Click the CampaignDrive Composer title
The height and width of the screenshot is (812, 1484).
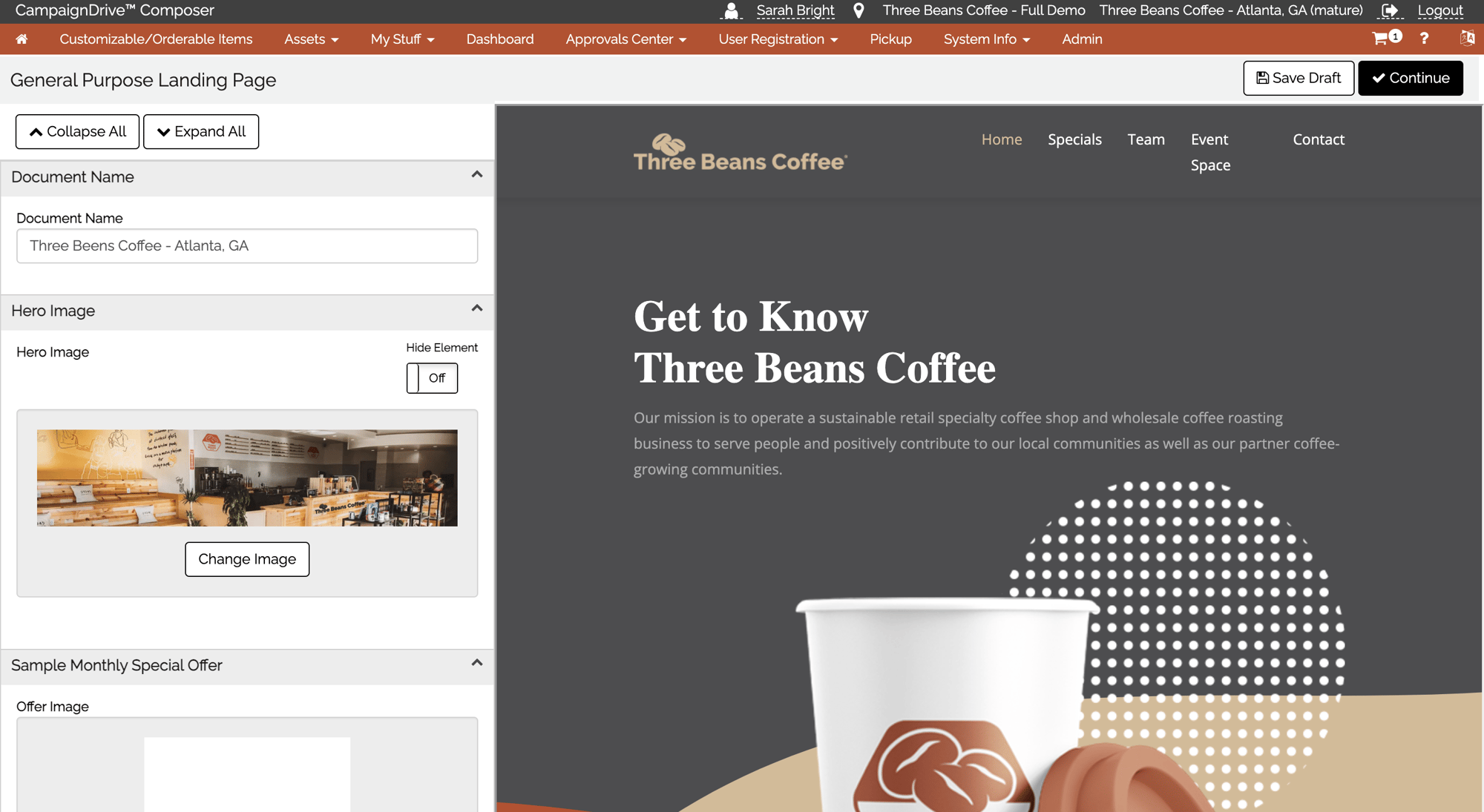pos(114,10)
